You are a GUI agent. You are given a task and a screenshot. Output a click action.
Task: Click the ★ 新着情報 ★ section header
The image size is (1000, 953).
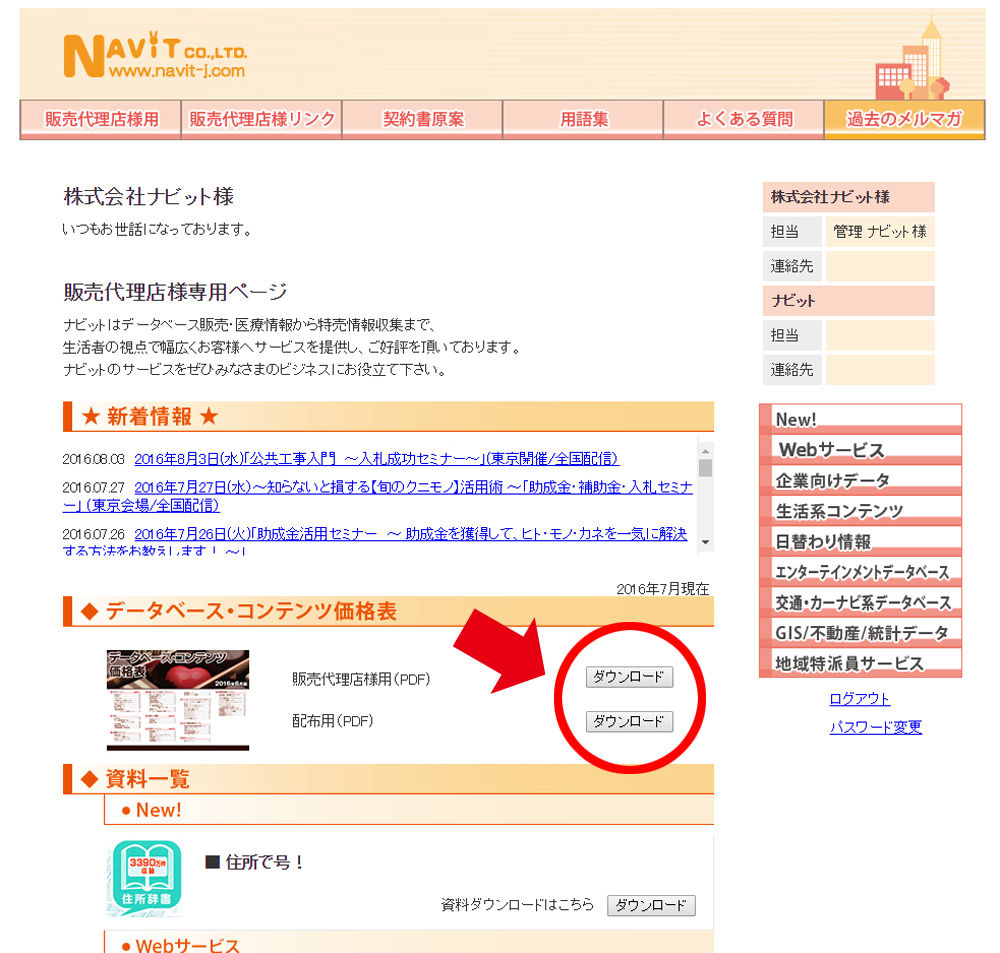pos(388,417)
